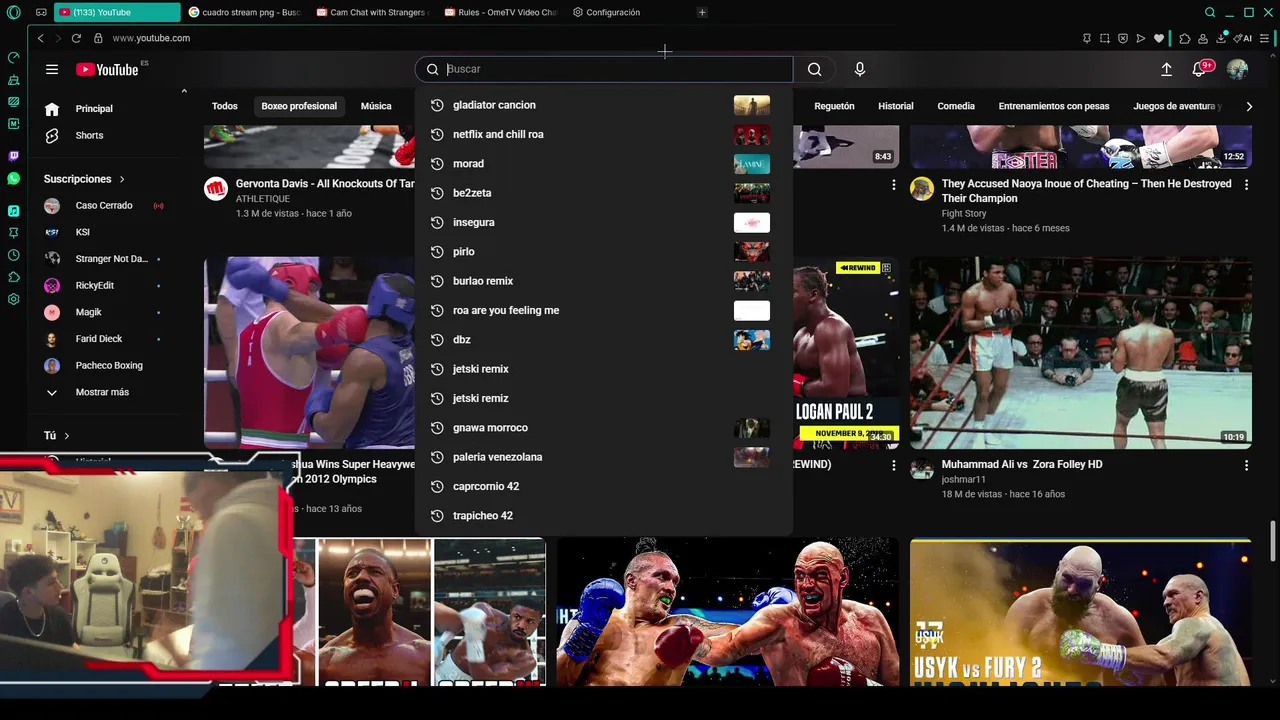Choose 'gladiator cancion' suggestion
Image resolution: width=1280 pixels, height=720 pixels.
[603, 105]
